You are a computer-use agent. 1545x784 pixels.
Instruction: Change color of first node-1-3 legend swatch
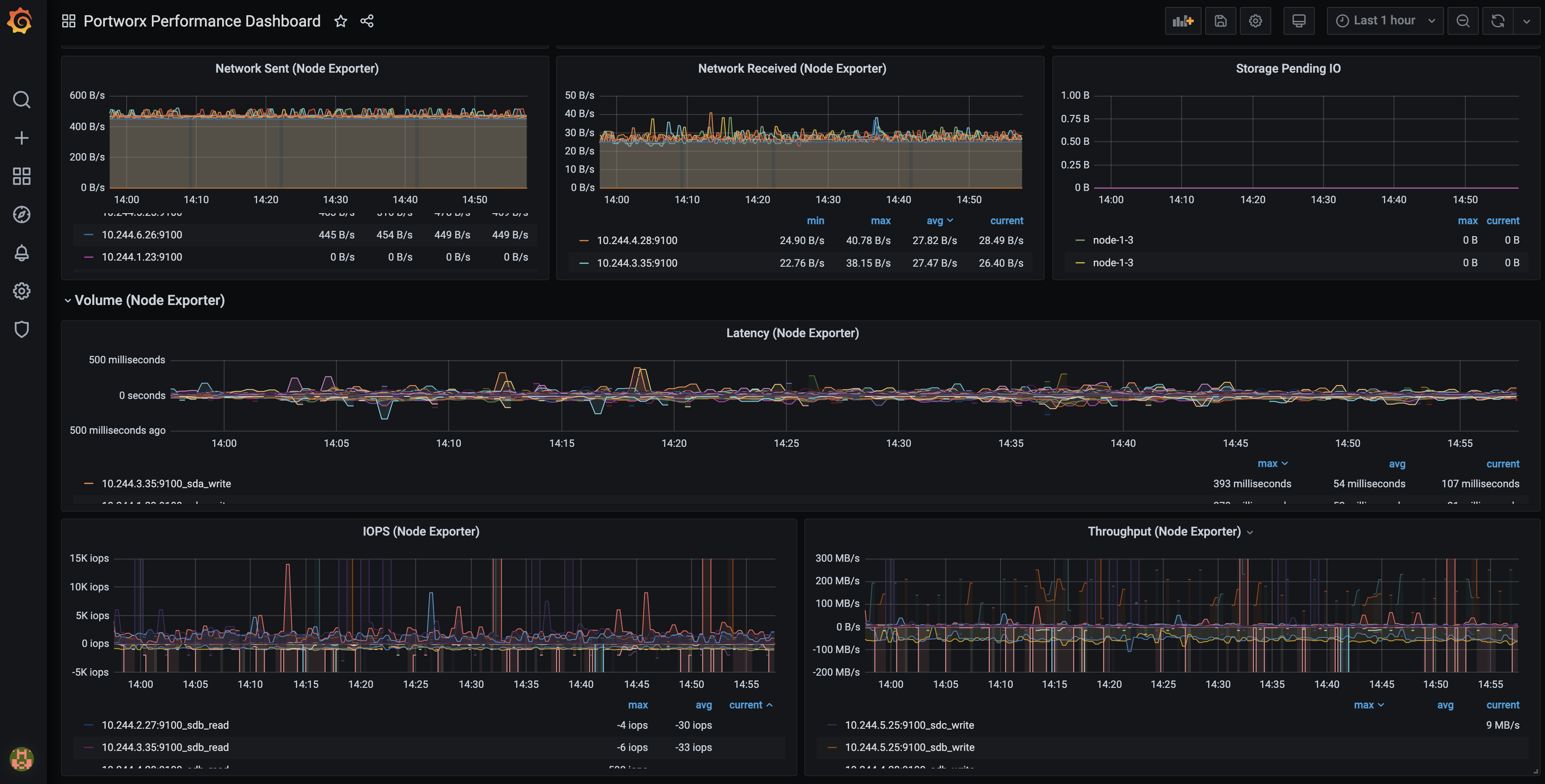tap(1080, 240)
